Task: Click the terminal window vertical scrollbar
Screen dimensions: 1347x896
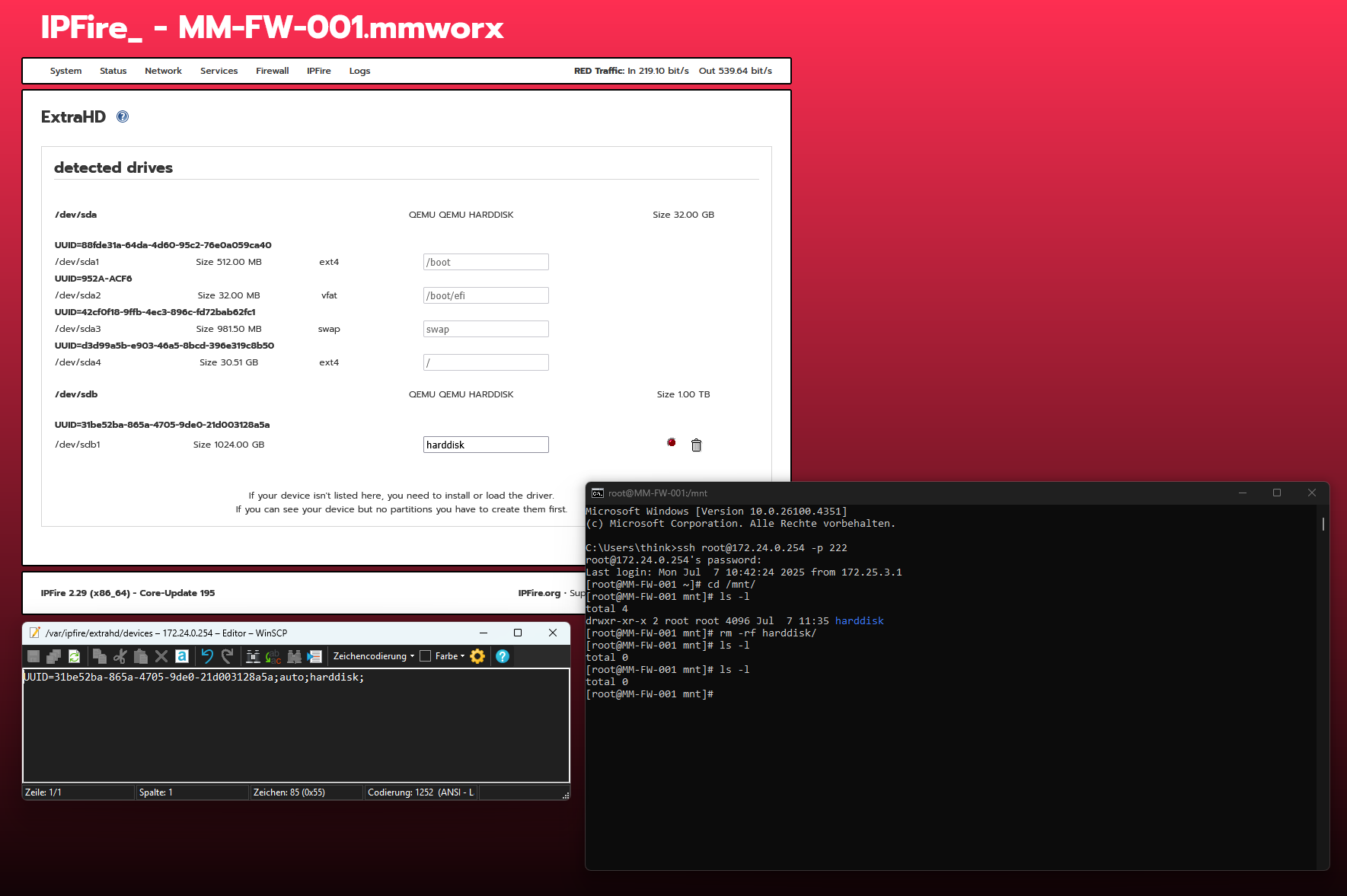Action: pyautogui.click(x=1323, y=685)
